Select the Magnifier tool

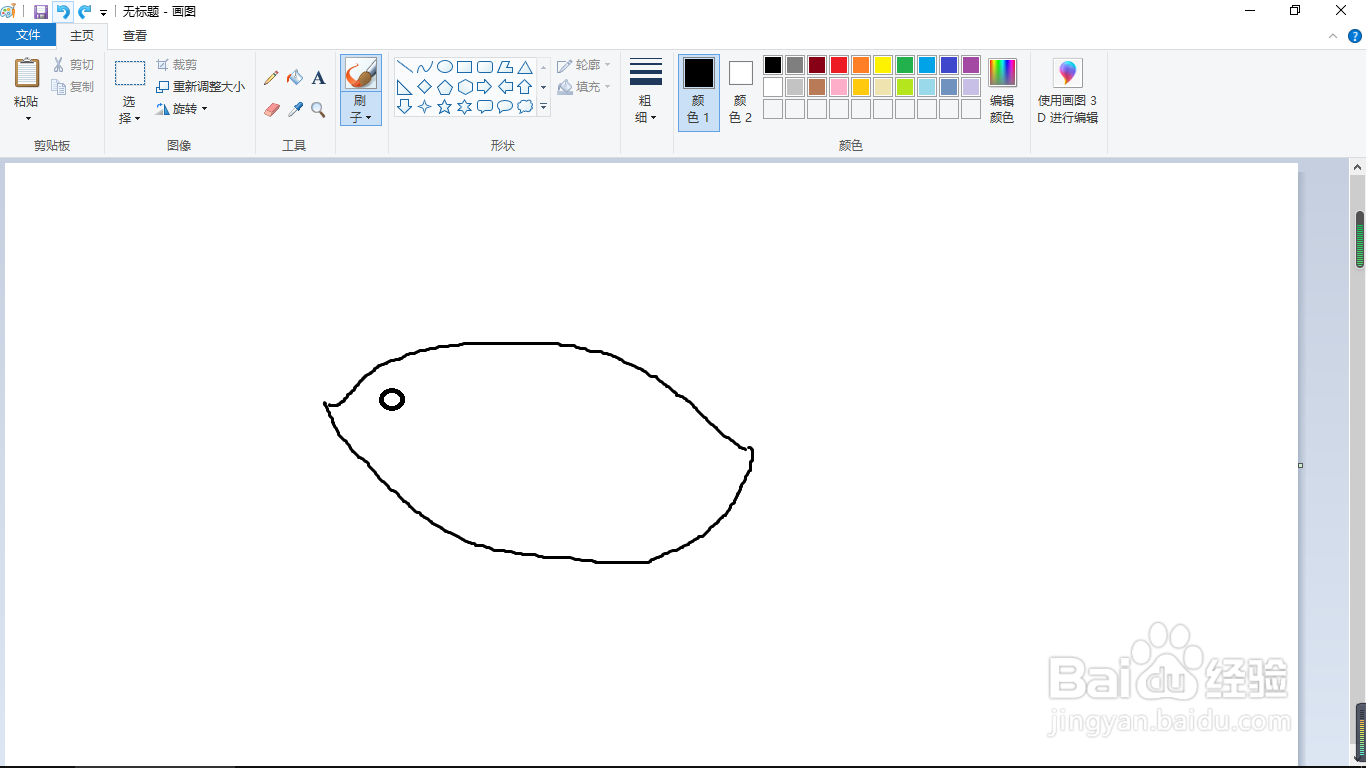[x=318, y=110]
